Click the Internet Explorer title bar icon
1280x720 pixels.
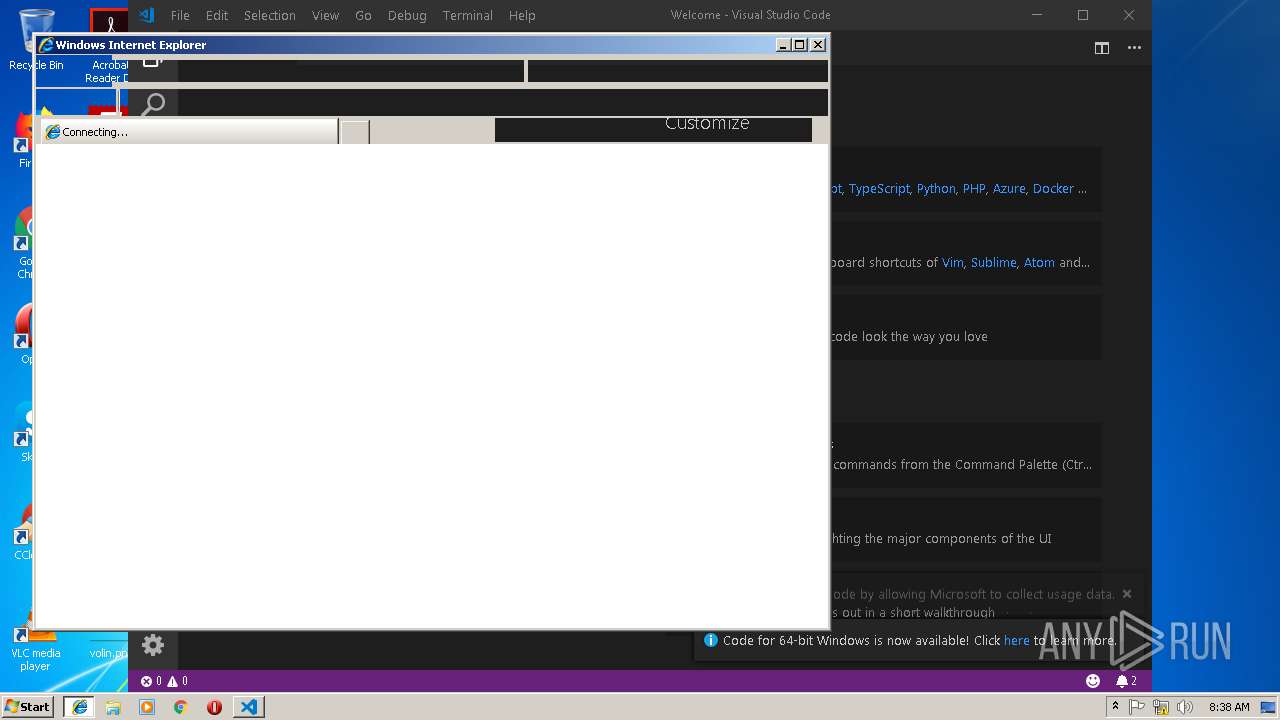click(x=46, y=45)
